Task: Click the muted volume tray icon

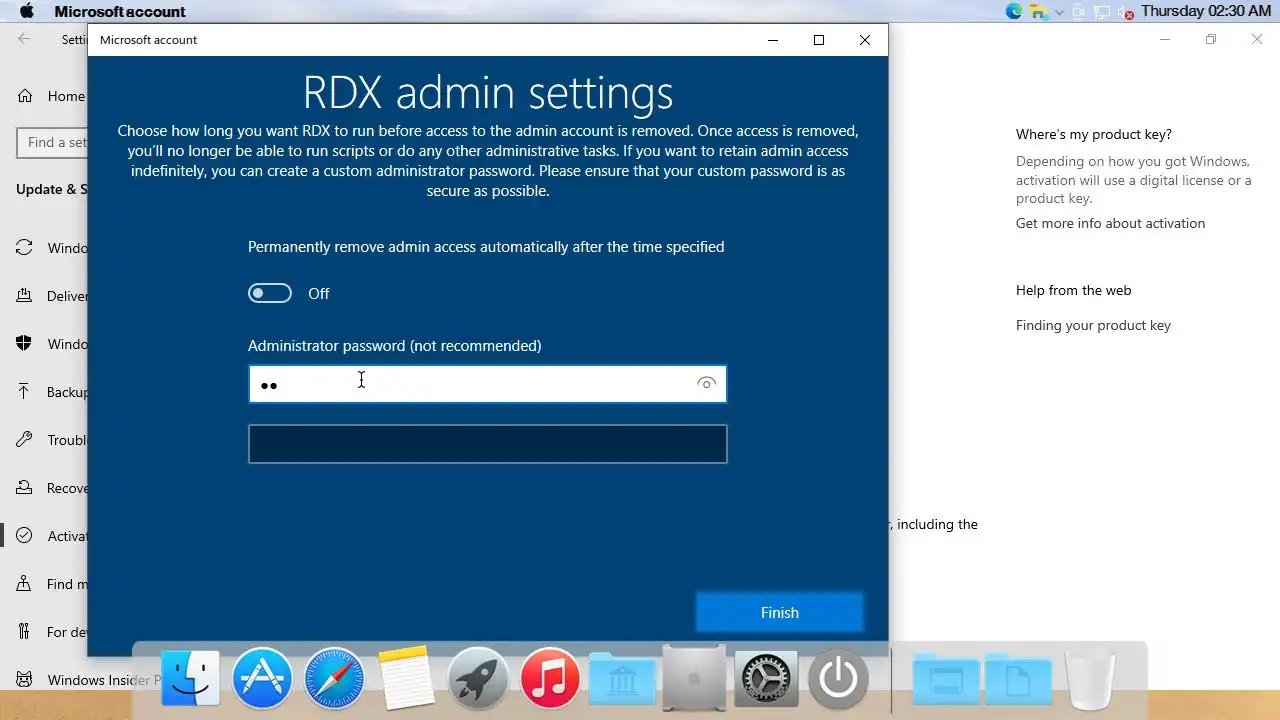Action: (x=1126, y=13)
